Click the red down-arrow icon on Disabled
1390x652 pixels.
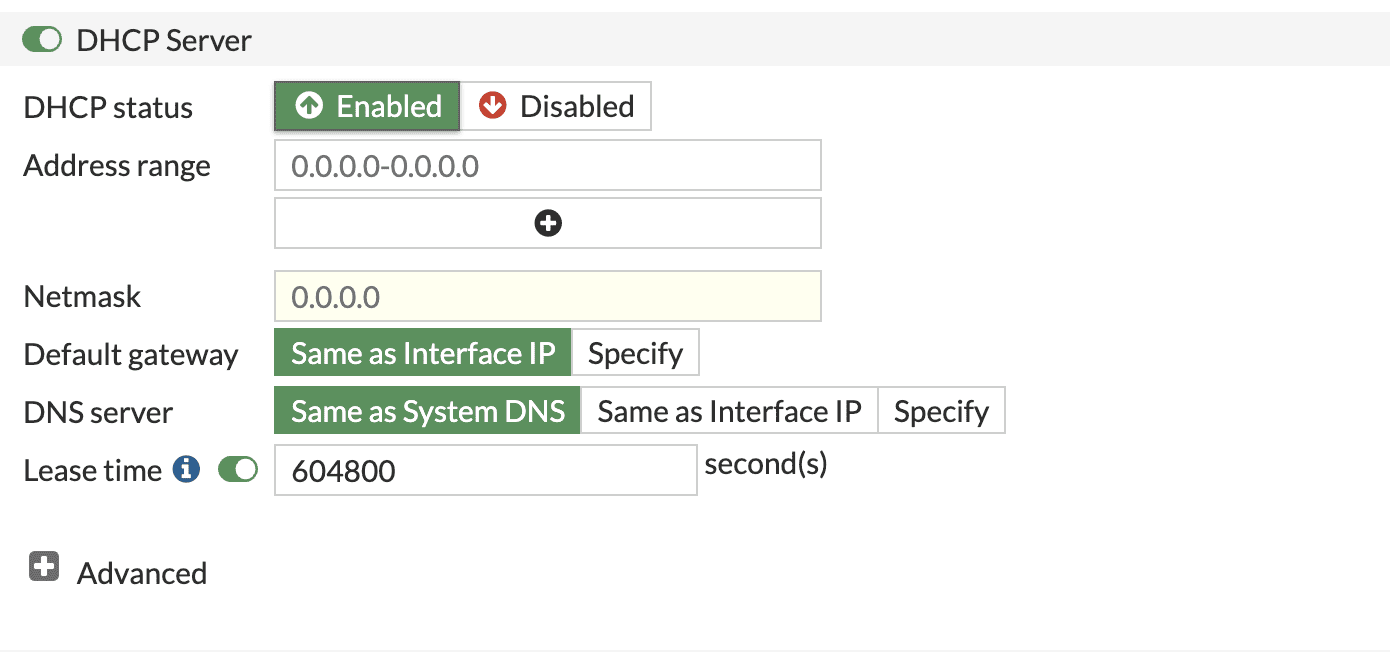coord(493,106)
